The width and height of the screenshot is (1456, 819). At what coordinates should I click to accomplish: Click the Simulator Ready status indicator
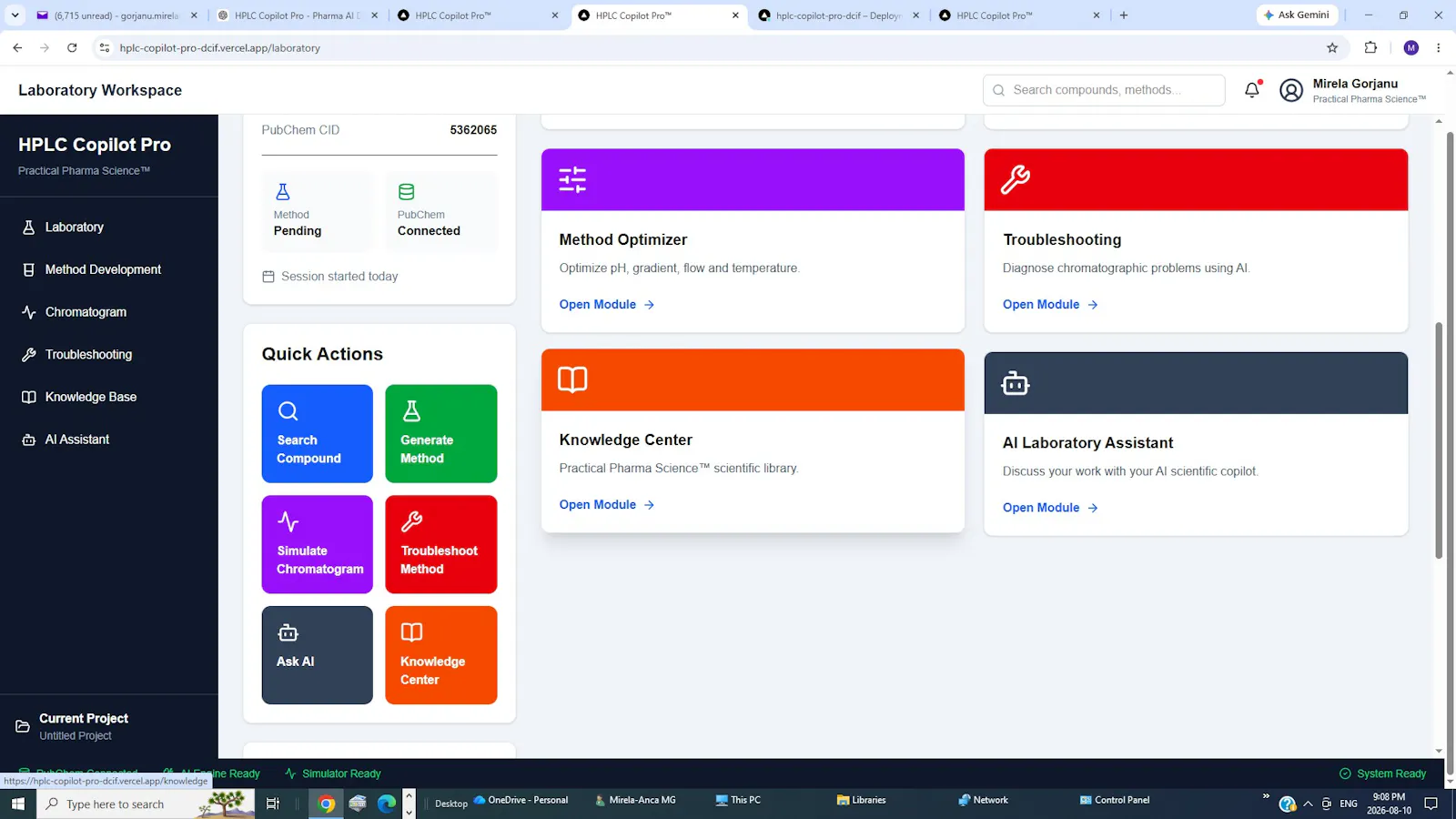333,773
